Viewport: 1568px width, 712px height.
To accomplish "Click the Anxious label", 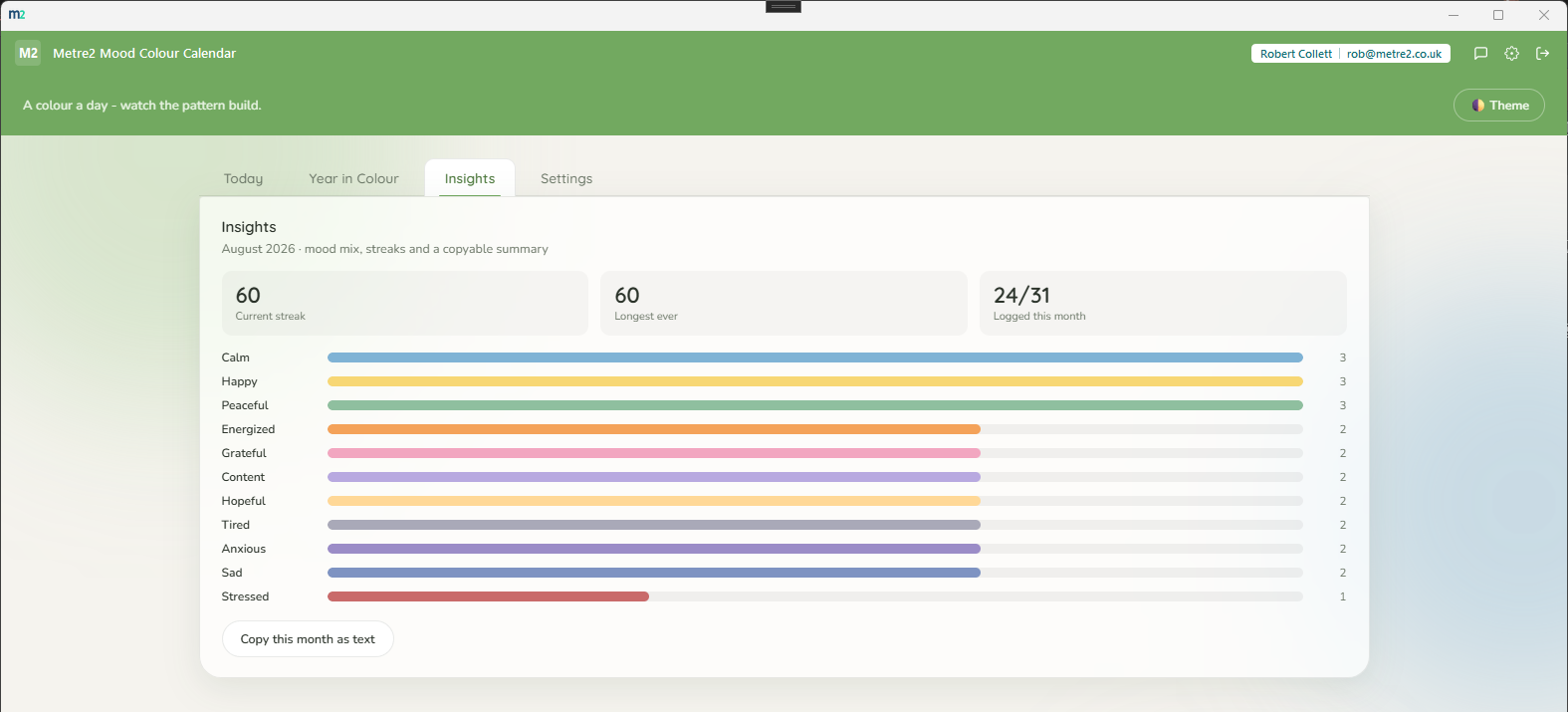I will point(244,549).
